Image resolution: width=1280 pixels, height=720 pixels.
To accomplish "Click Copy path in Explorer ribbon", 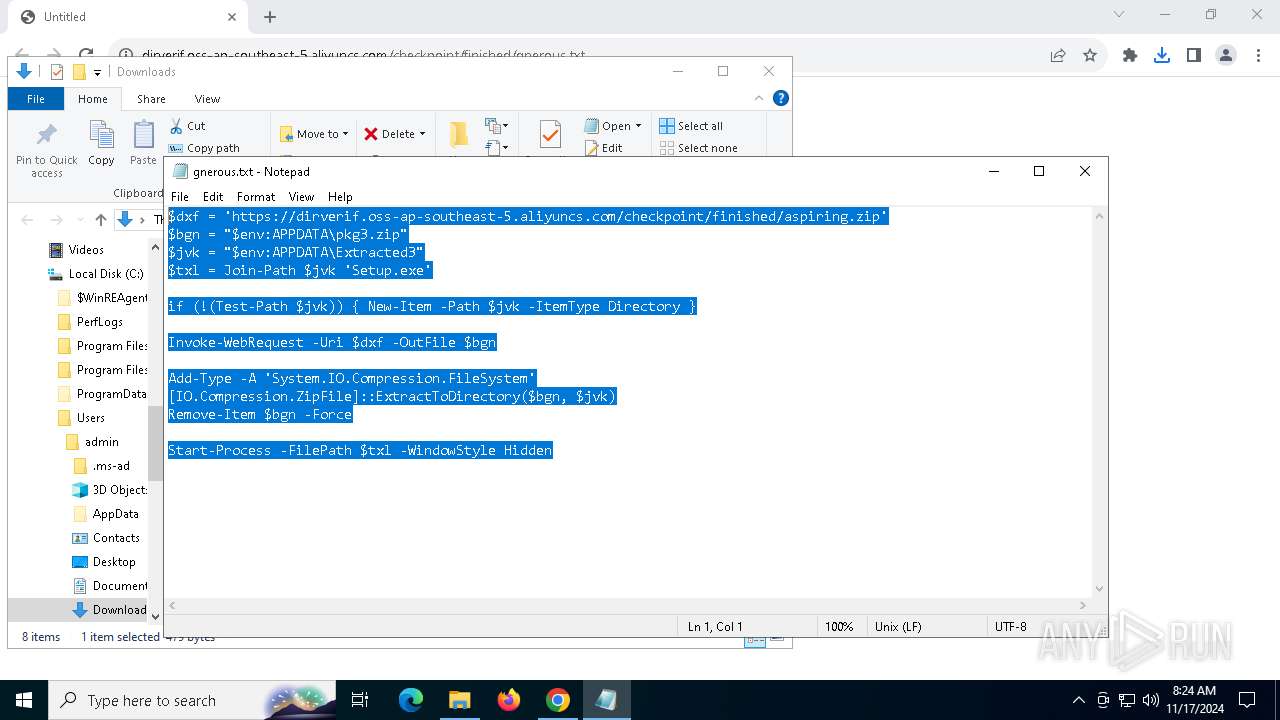I will (x=204, y=148).
